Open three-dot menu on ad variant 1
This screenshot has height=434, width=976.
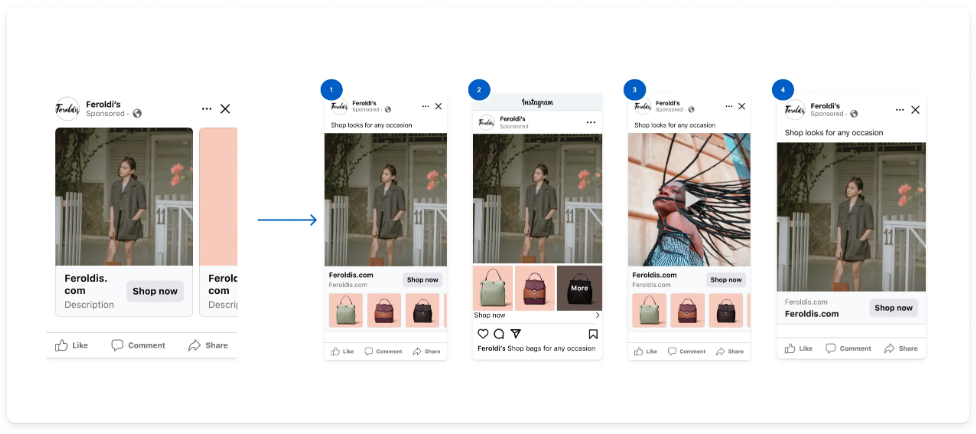click(x=426, y=106)
